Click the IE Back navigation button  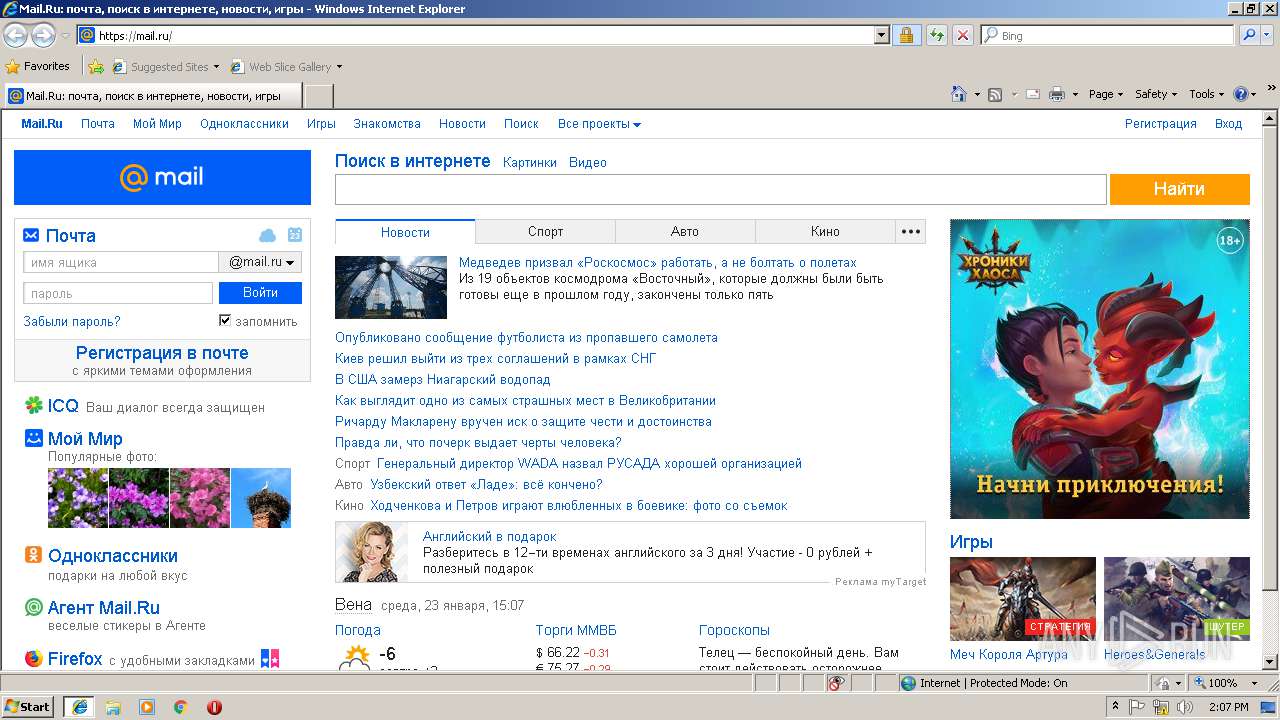16,36
